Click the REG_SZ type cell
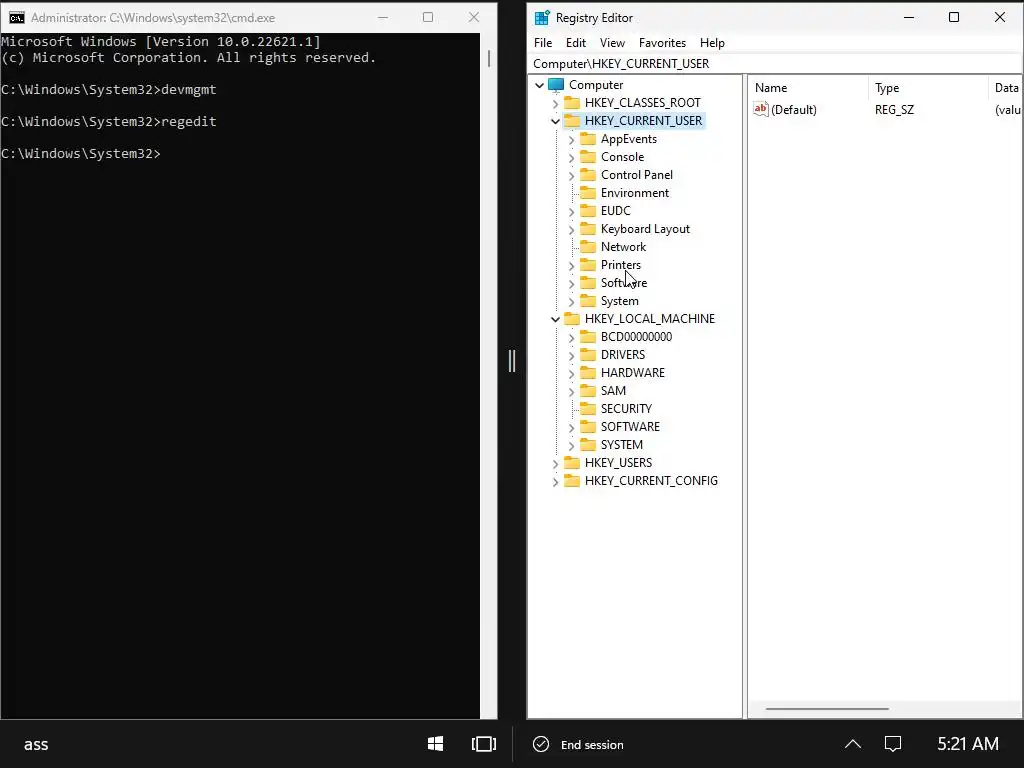 [x=894, y=110]
